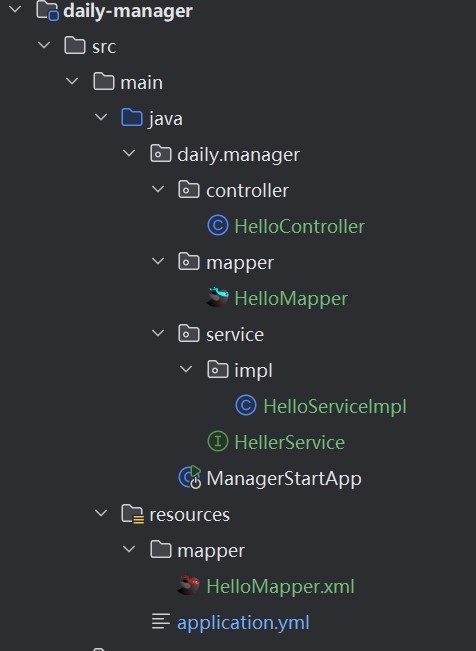Collapse the resources folder chevron
This screenshot has width=476, height=651.
pos(101,513)
